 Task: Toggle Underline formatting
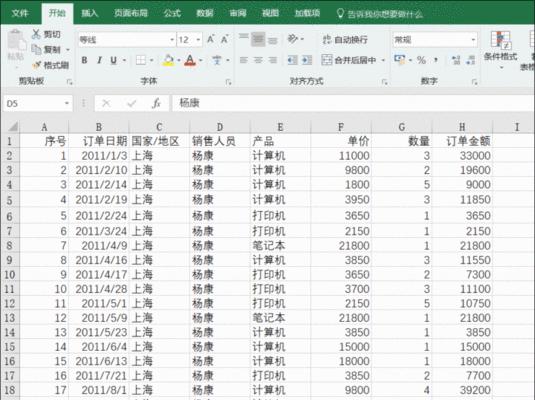point(114,60)
